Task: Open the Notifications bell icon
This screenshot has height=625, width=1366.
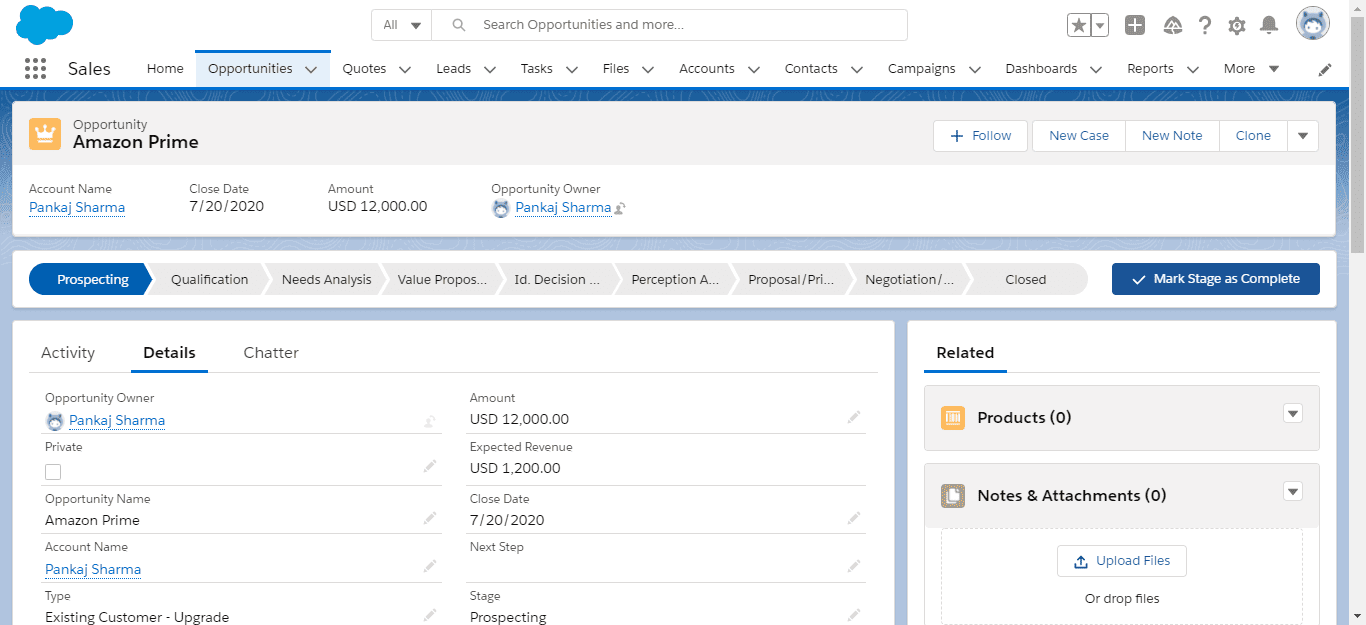Action: point(1269,25)
